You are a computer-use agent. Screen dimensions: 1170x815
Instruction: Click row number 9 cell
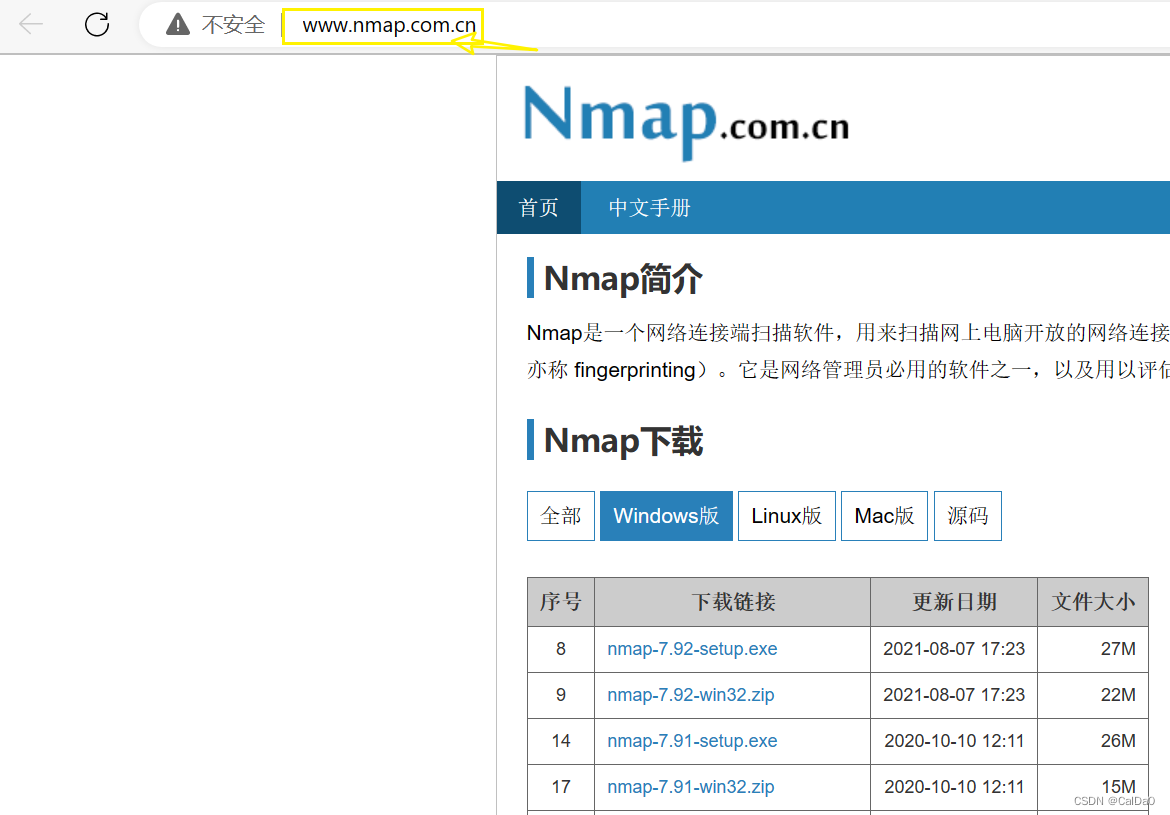point(560,695)
